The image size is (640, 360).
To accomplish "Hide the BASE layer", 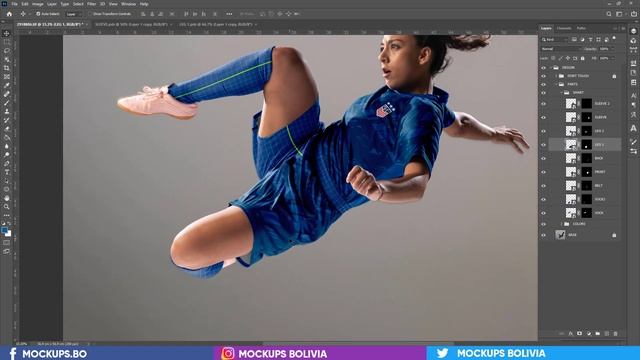I will [543, 235].
